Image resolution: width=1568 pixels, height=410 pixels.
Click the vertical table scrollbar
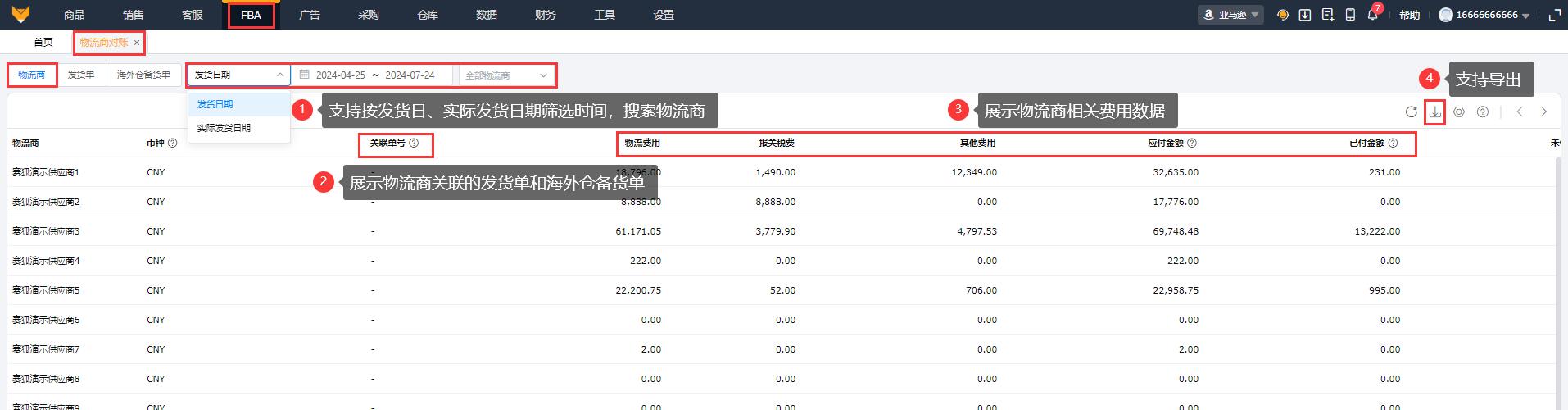pos(1560,283)
